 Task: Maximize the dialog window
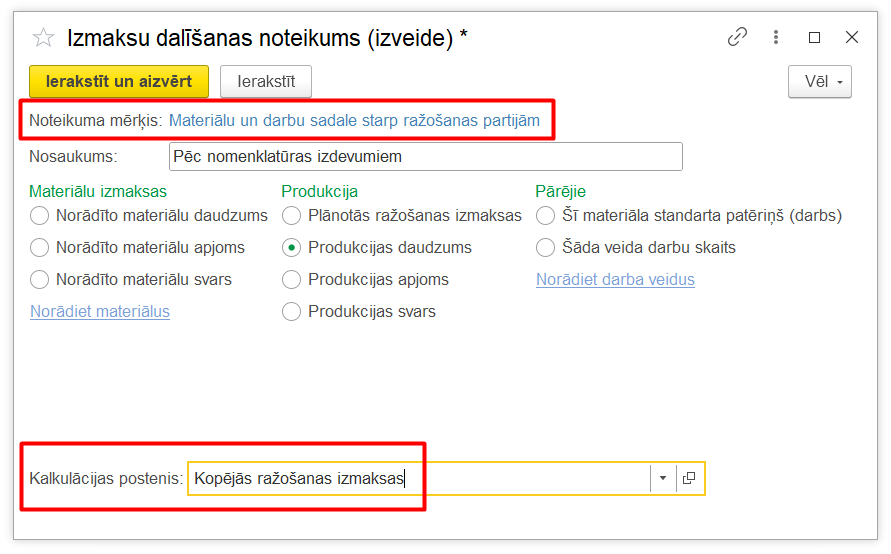tap(814, 38)
